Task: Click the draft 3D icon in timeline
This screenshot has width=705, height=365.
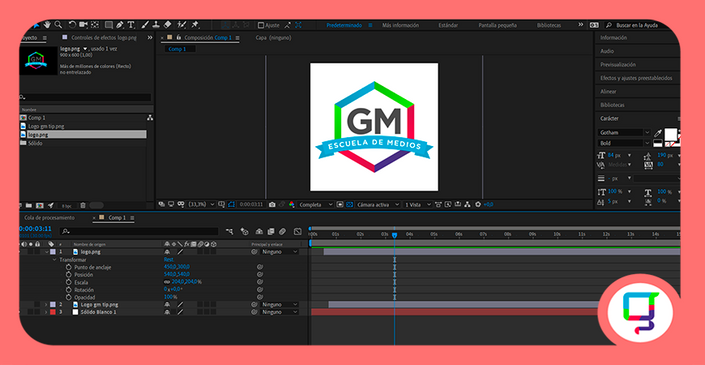Action: point(245,231)
